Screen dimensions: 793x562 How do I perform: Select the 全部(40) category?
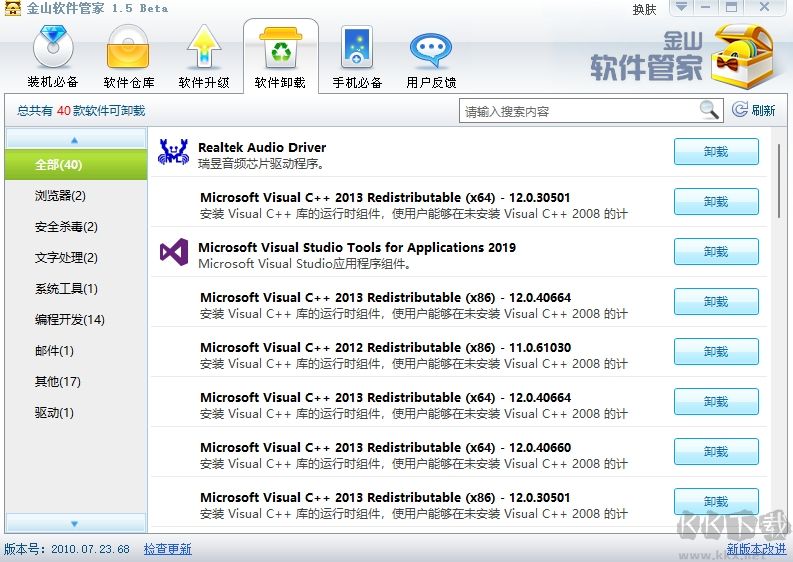coord(76,164)
